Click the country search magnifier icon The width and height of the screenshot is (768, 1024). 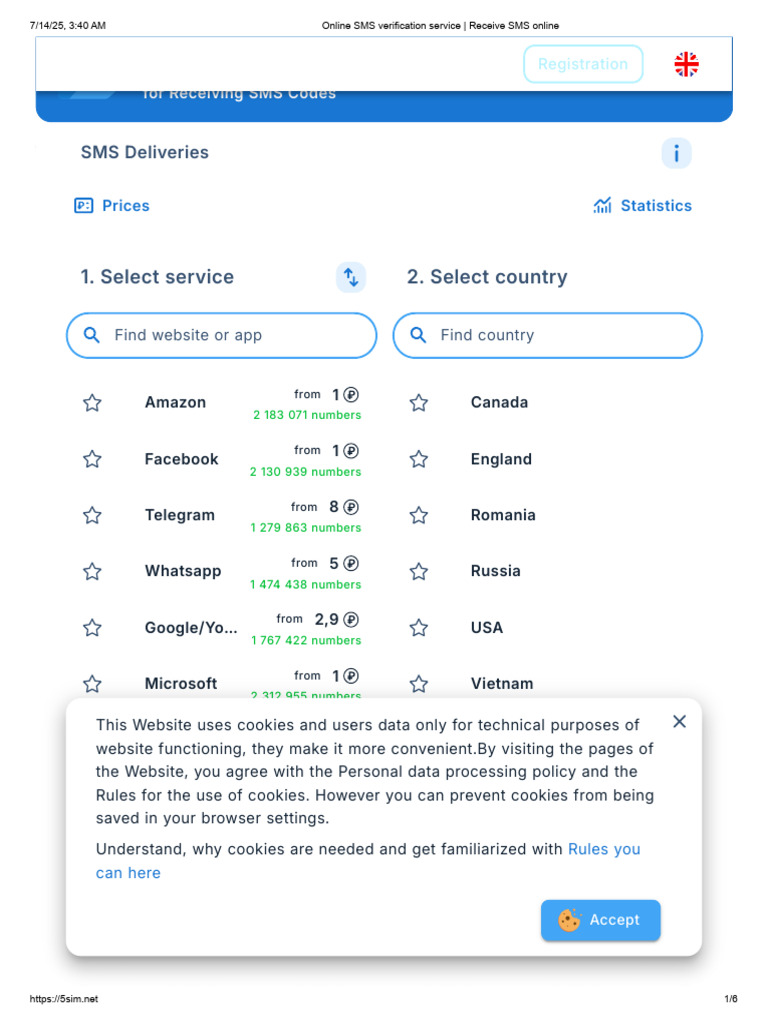[418, 335]
